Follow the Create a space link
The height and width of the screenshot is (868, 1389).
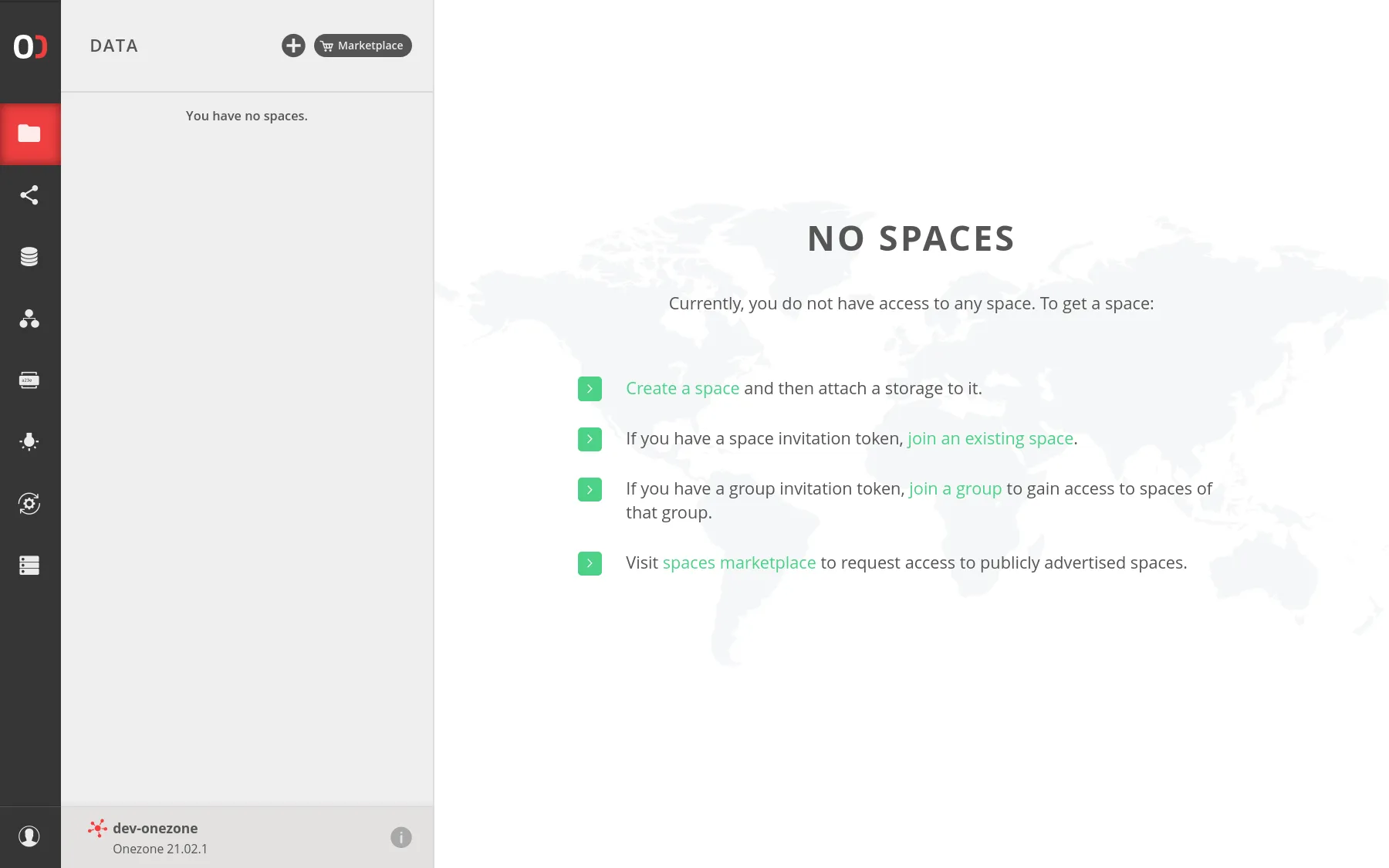681,388
